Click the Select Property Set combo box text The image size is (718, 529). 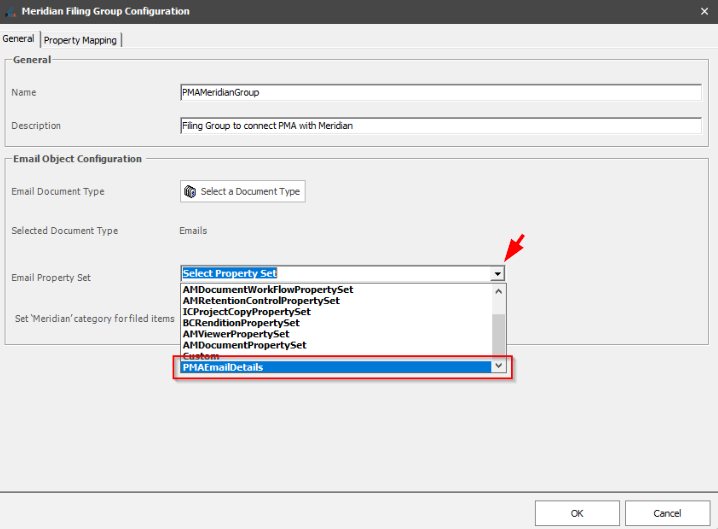229,273
